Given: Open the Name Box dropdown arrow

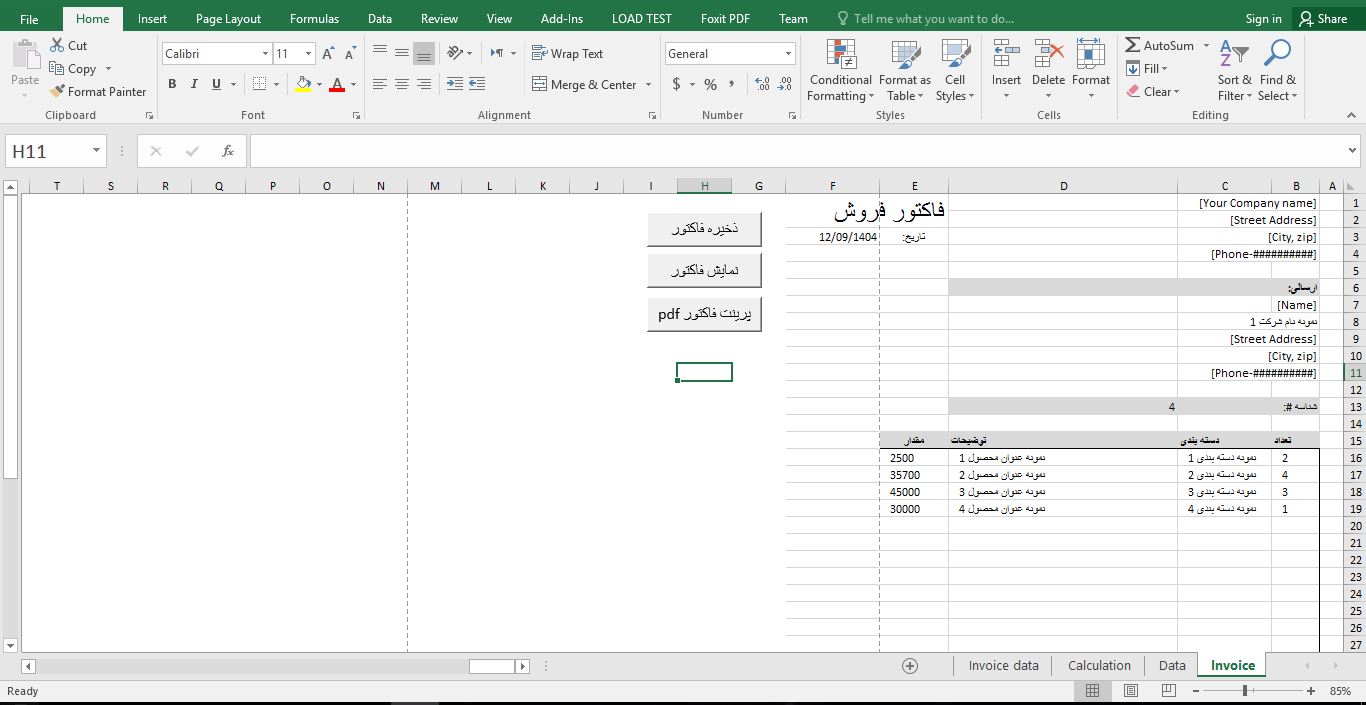Looking at the screenshot, I should coord(97,151).
